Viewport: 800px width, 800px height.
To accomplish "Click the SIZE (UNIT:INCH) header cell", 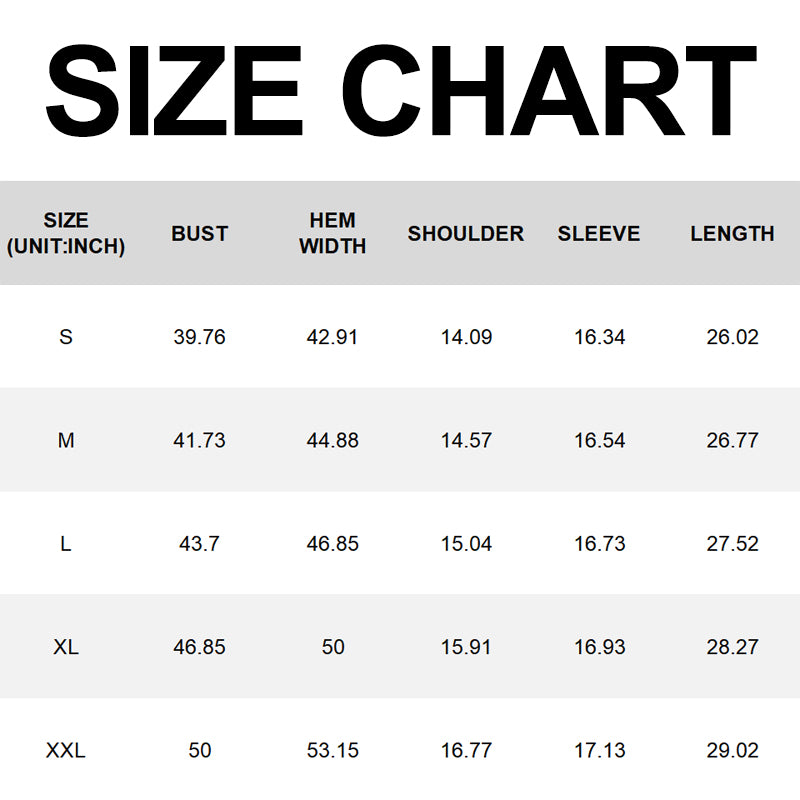I will pyautogui.click(x=66, y=233).
